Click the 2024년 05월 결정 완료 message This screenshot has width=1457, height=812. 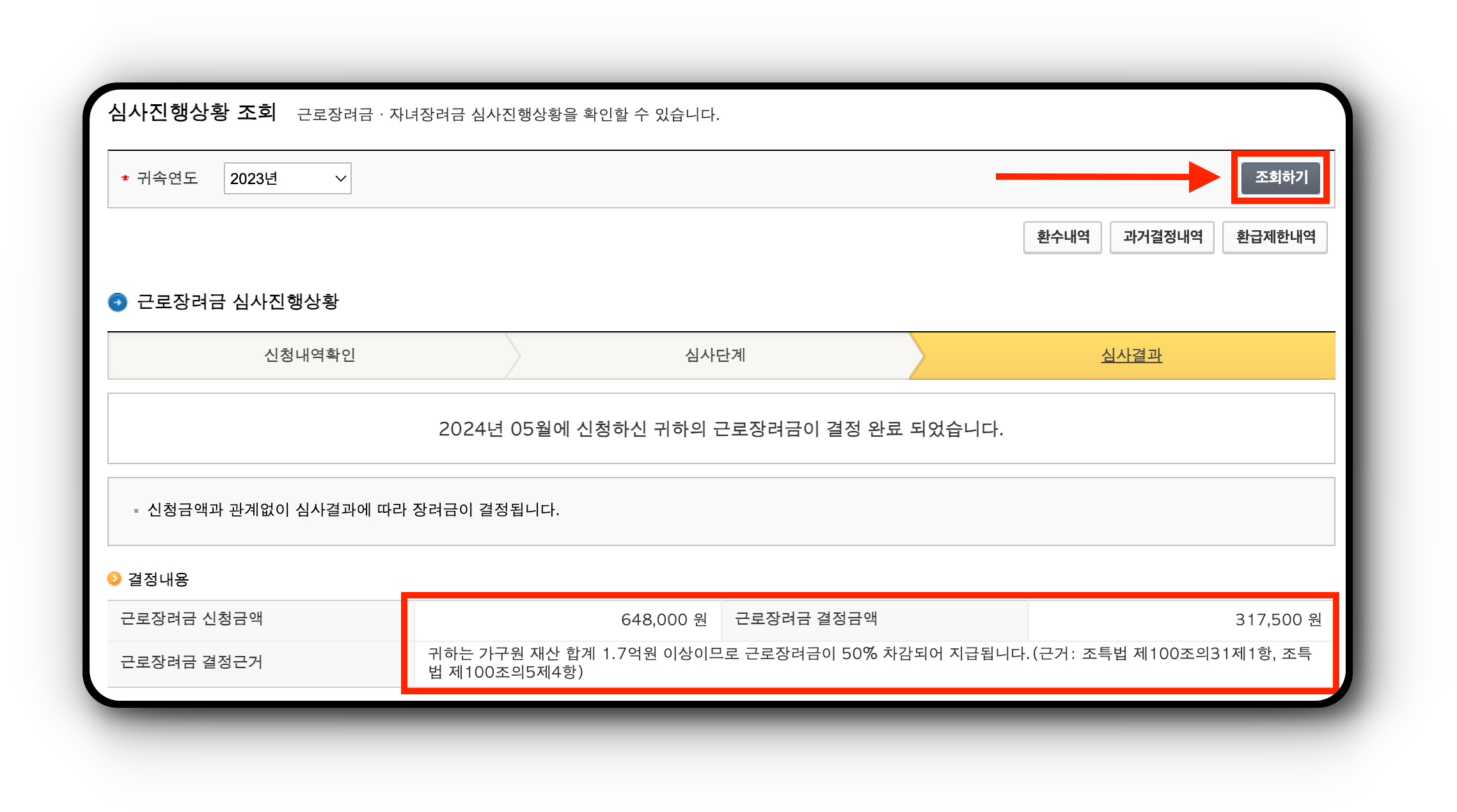(x=721, y=429)
